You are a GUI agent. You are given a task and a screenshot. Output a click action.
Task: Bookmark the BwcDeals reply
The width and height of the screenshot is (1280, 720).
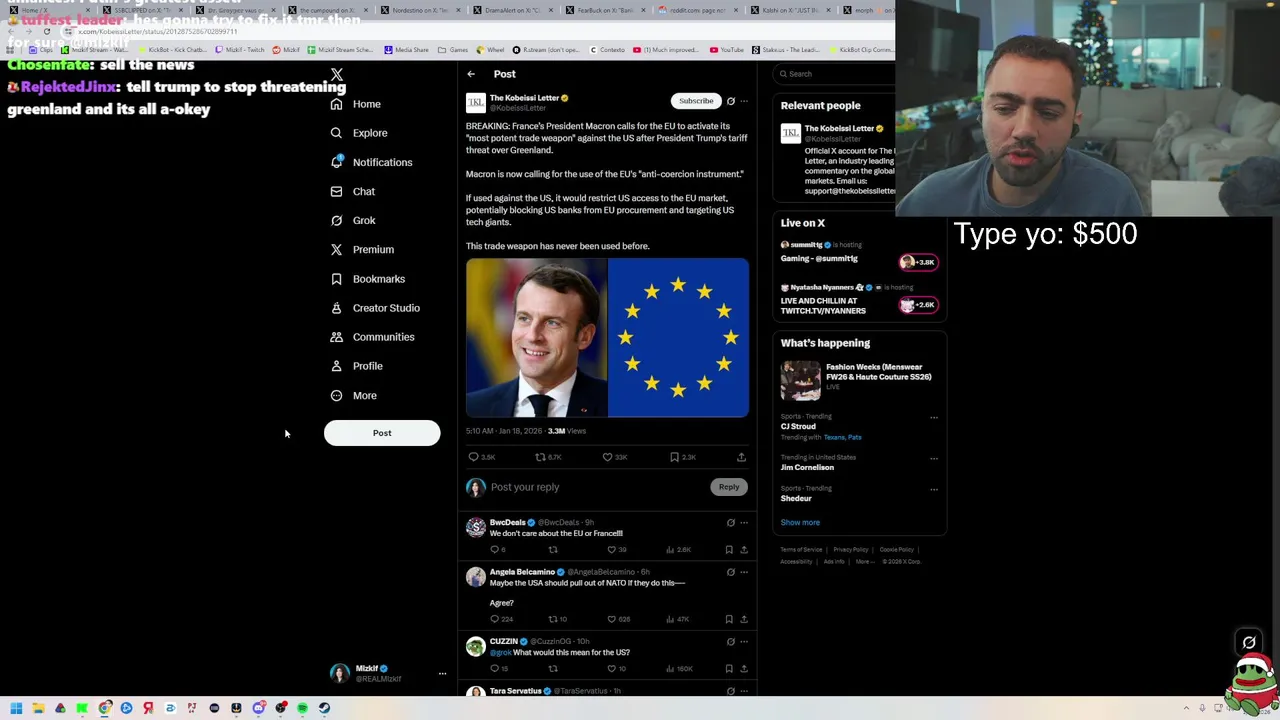point(729,550)
